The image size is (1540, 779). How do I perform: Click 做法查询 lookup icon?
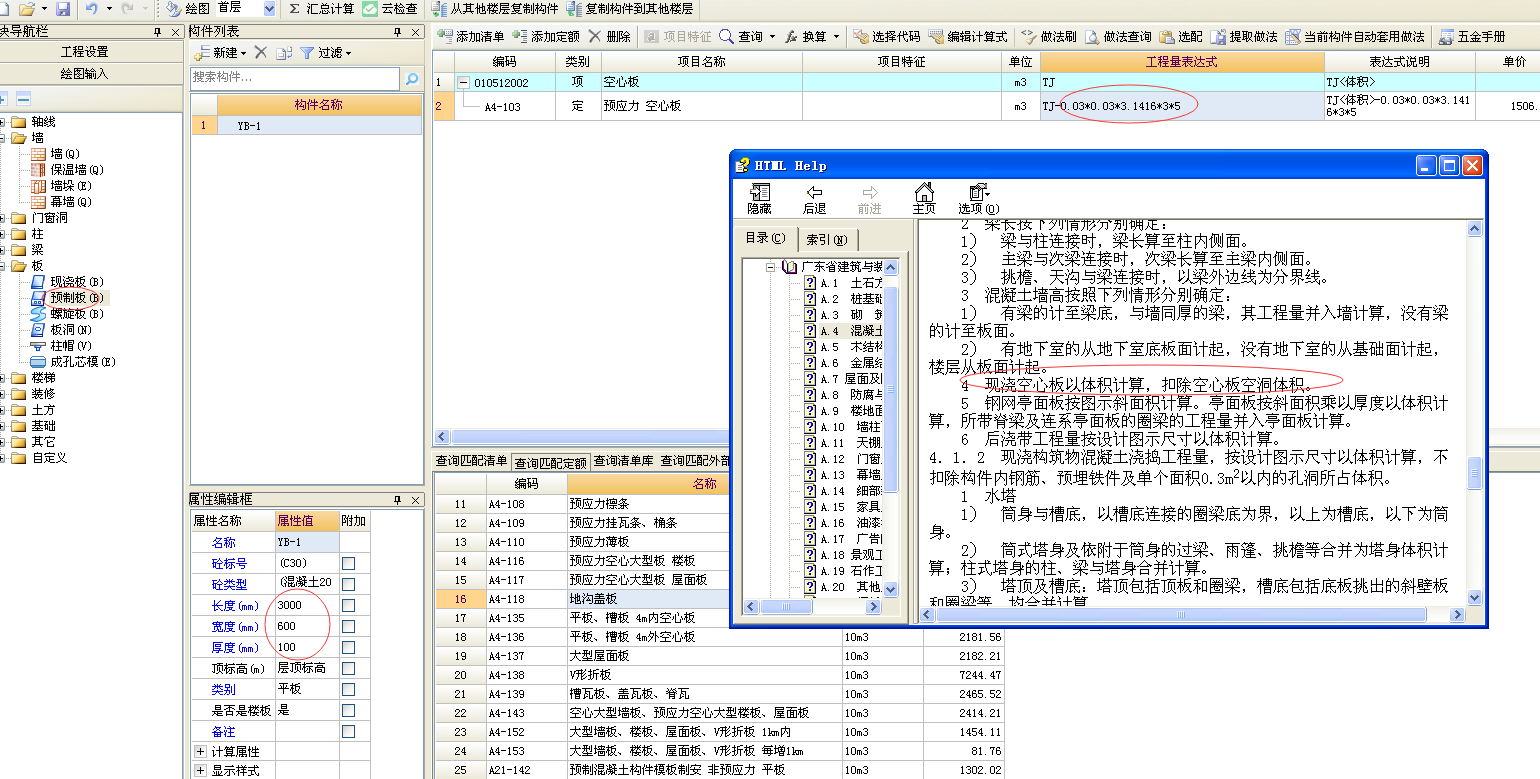click(x=1092, y=36)
